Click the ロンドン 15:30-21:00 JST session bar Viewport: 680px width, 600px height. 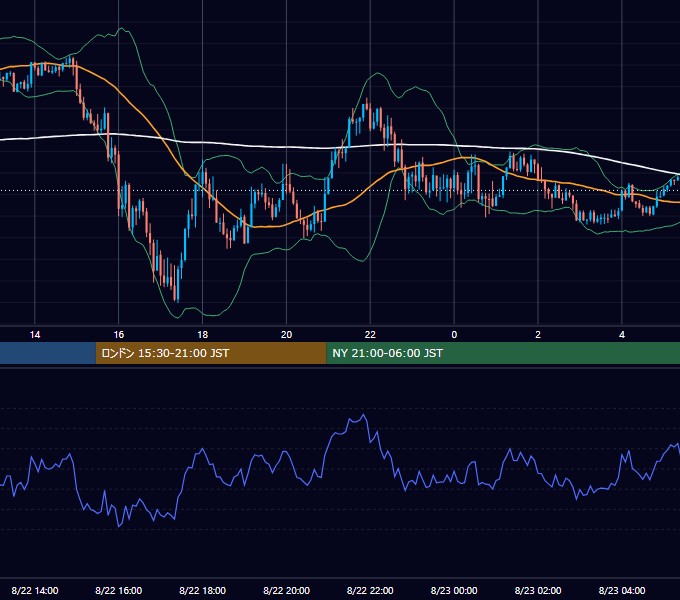(211, 353)
